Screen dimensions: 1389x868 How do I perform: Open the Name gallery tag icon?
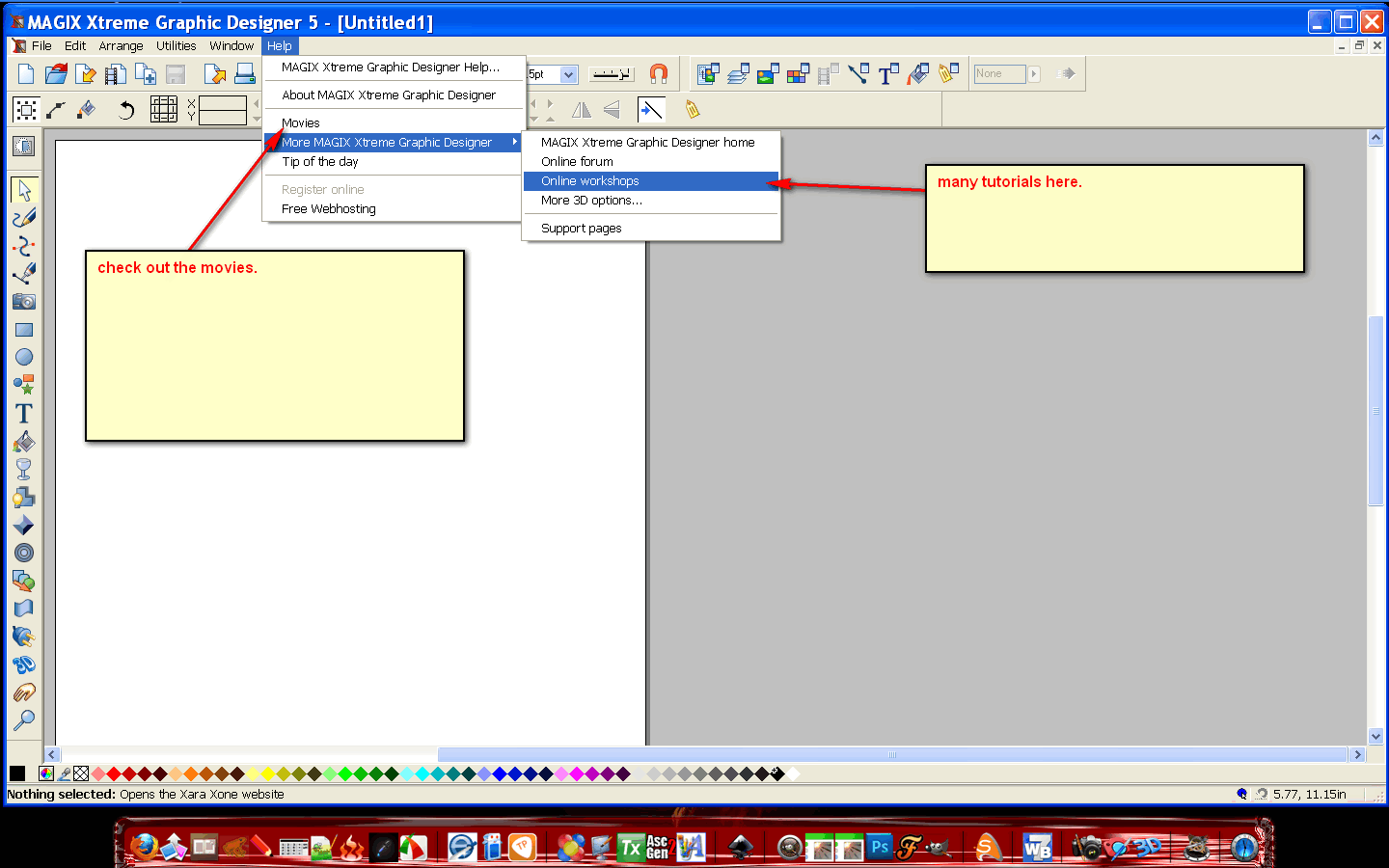948,73
